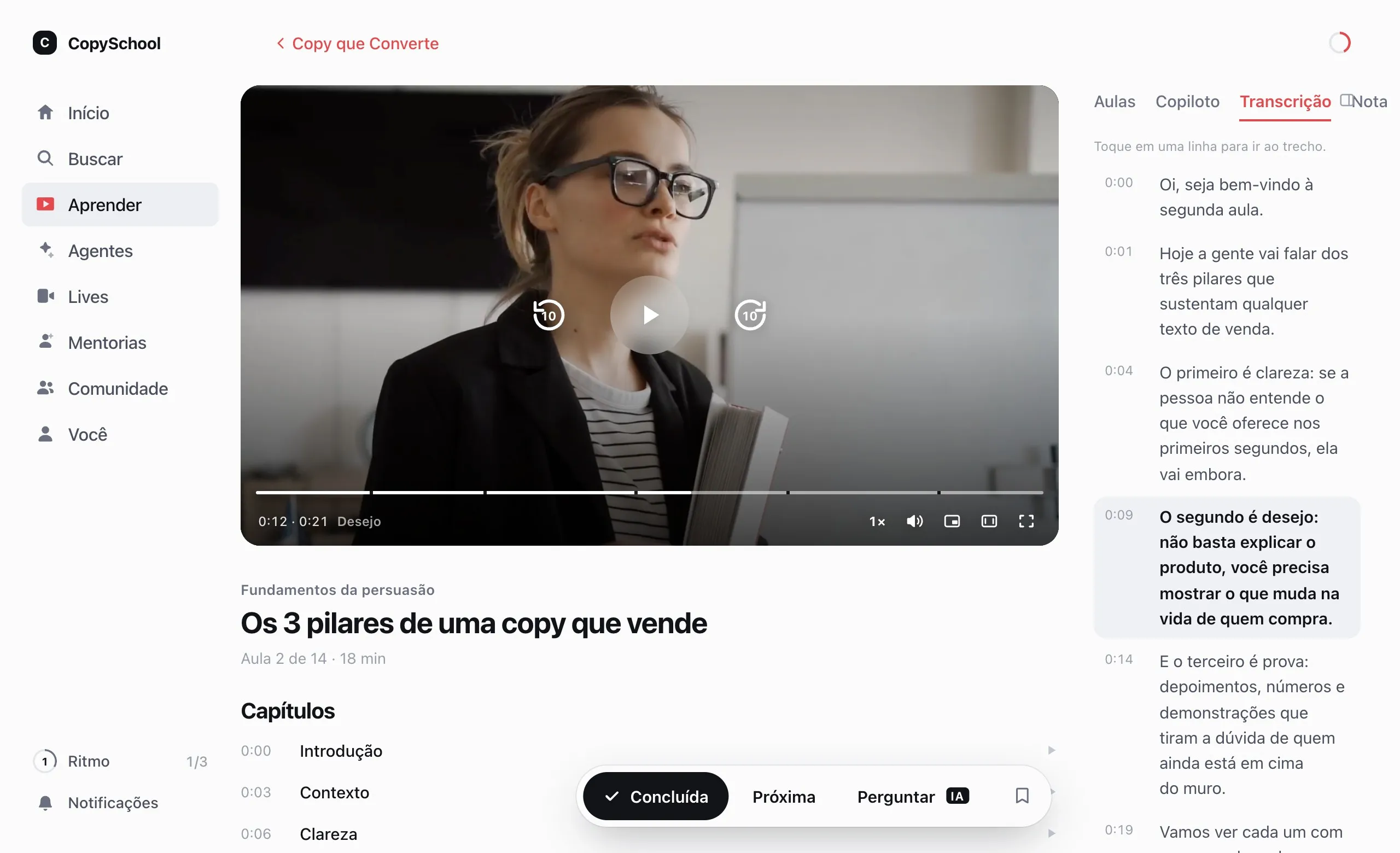Enter fullscreen video mode
This screenshot has width=1400, height=853.
pos(1026,521)
